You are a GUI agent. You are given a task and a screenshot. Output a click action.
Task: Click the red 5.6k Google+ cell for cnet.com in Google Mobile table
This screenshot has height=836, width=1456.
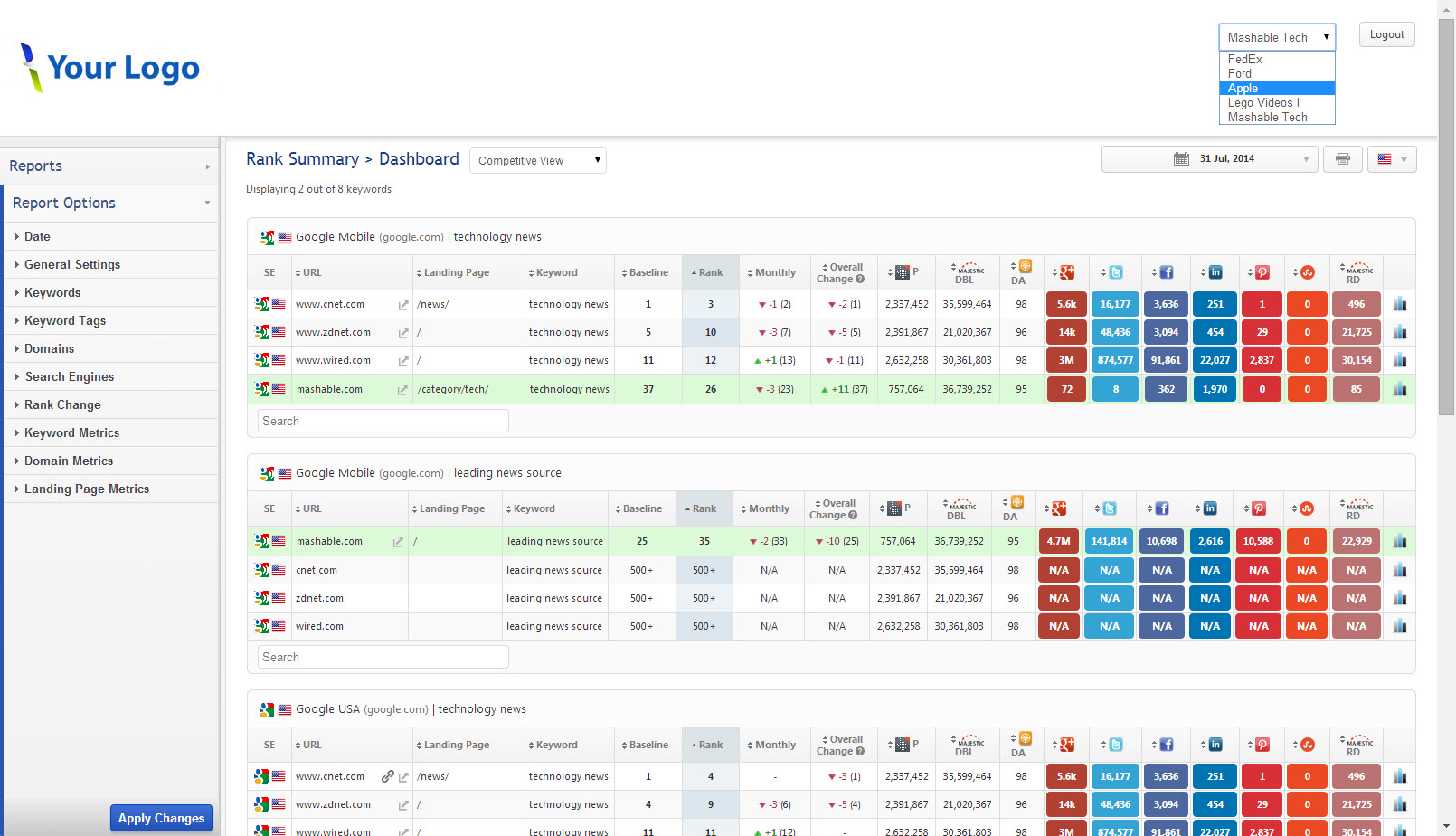[x=1066, y=305]
